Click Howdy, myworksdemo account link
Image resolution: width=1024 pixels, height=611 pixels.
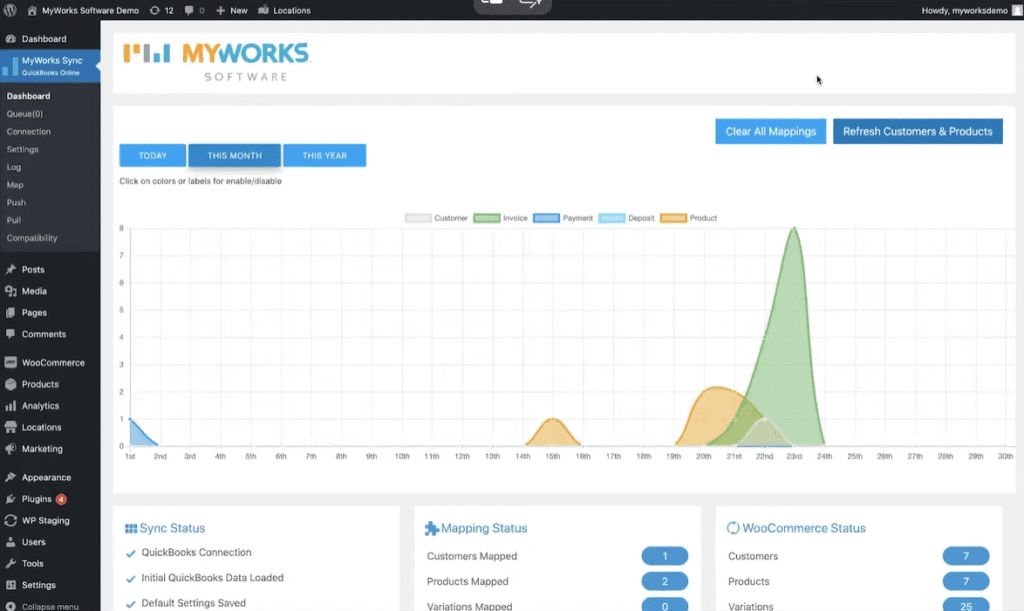(965, 10)
